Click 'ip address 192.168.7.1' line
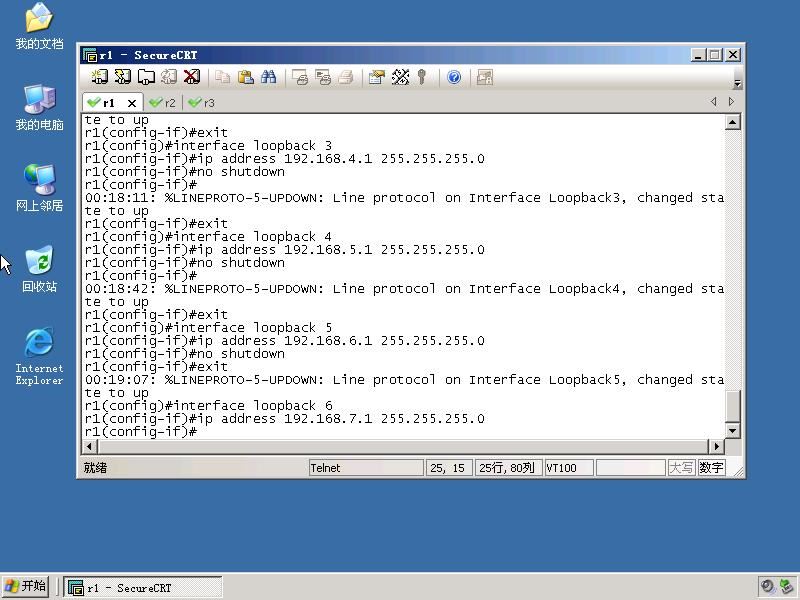Viewport: 800px width, 600px height. [x=285, y=419]
